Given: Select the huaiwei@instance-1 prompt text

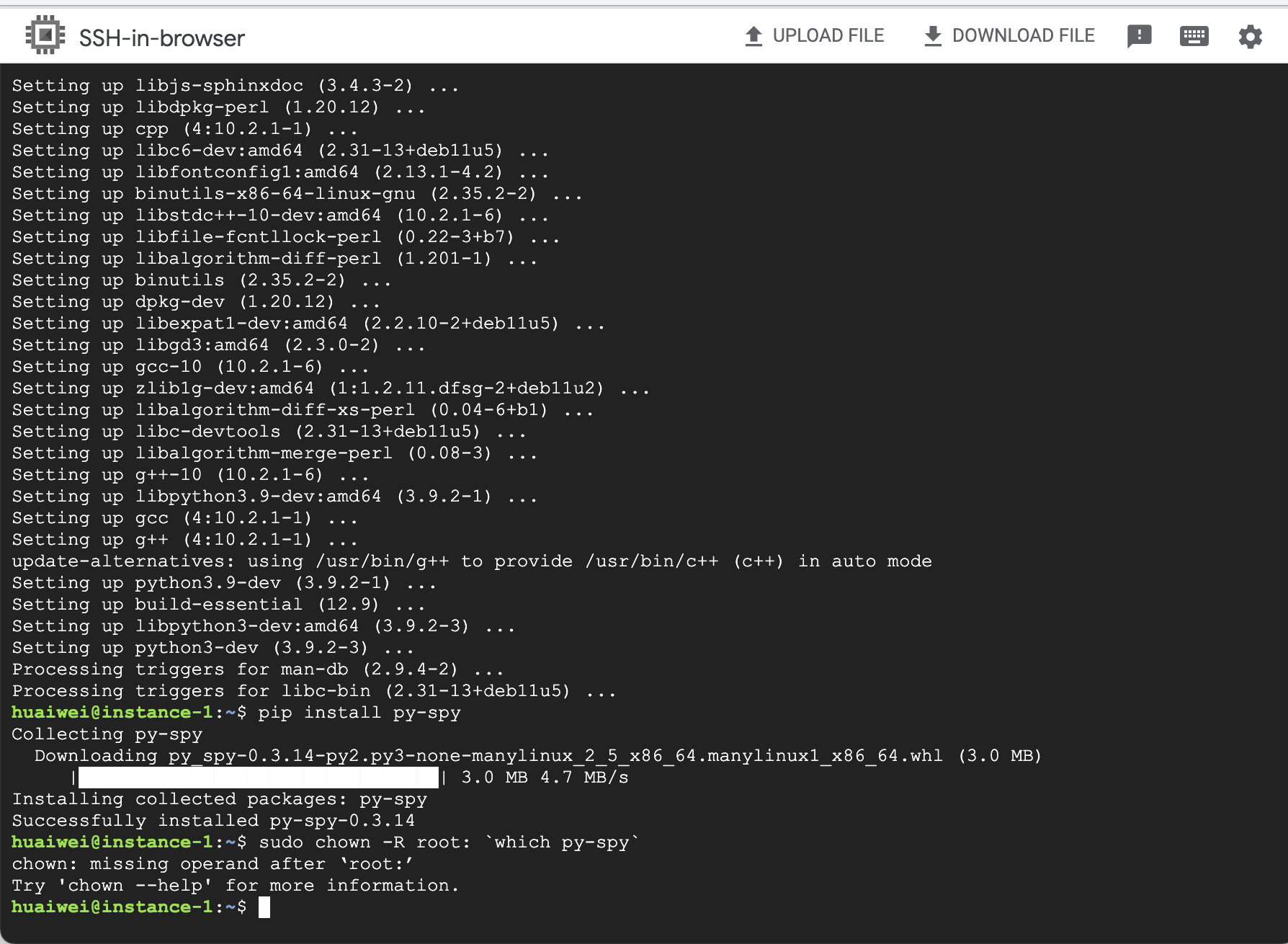Looking at the screenshot, I should (x=114, y=907).
